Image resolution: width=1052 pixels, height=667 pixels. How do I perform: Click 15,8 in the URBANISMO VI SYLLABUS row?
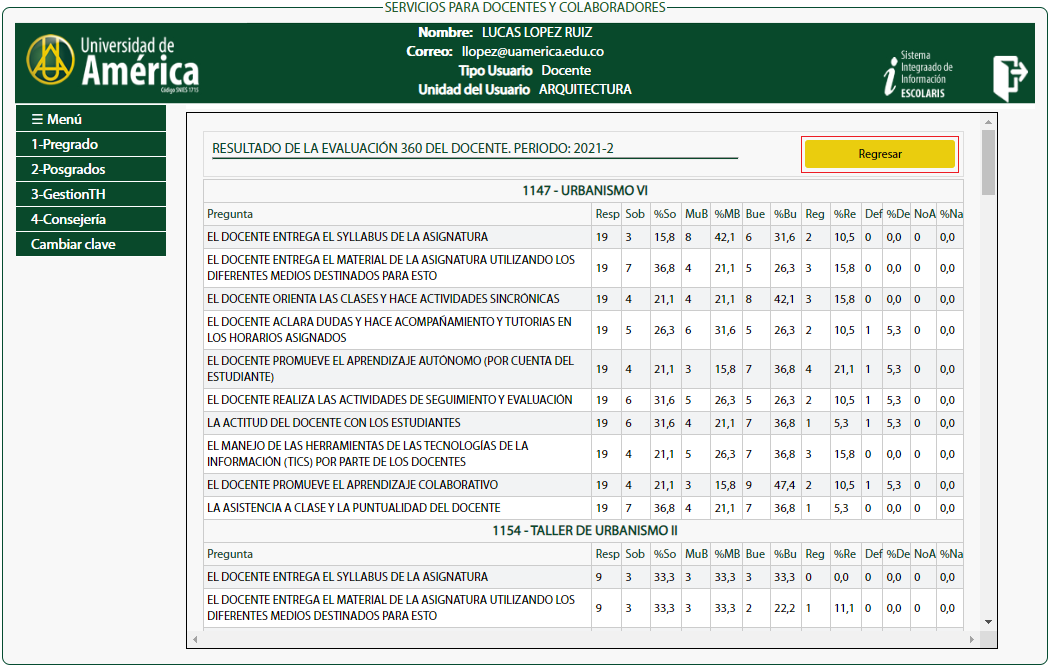(665, 237)
